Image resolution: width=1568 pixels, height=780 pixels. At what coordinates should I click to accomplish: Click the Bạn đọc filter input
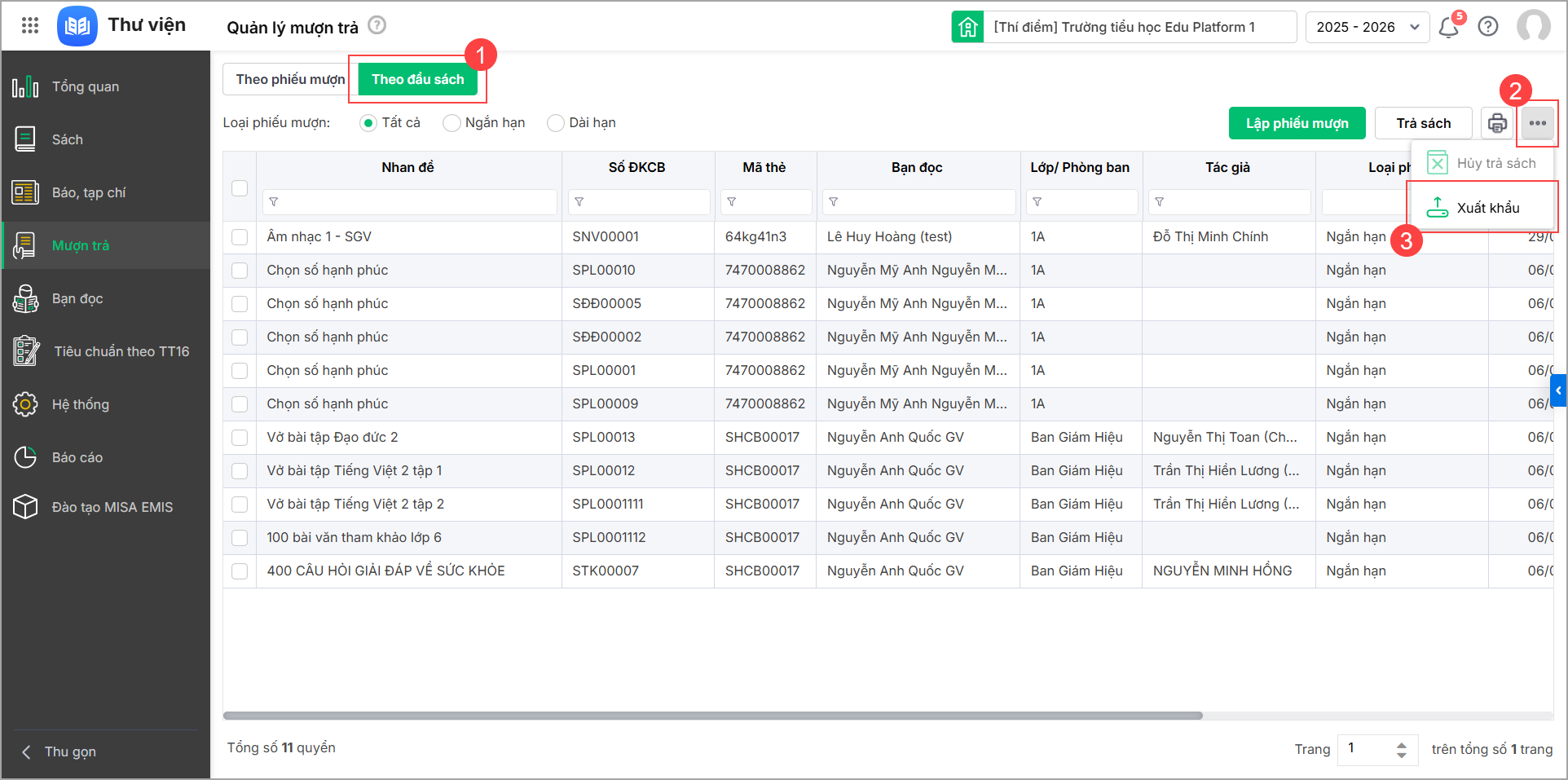pos(918,202)
